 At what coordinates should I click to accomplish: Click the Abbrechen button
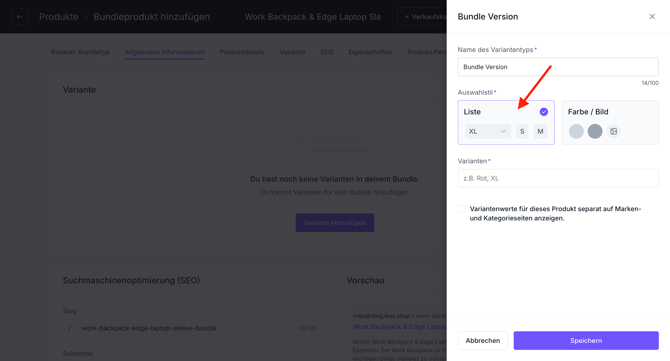click(483, 340)
